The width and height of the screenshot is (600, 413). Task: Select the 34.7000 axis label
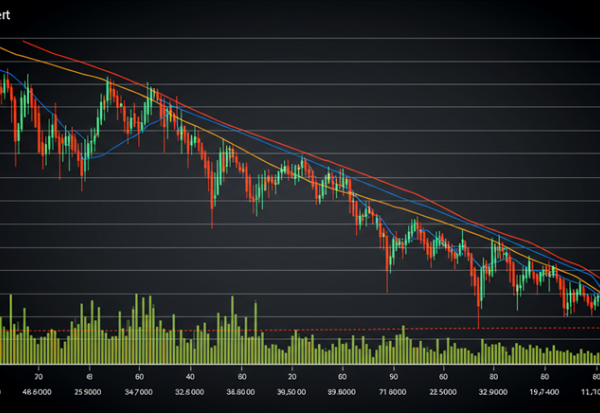point(141,393)
